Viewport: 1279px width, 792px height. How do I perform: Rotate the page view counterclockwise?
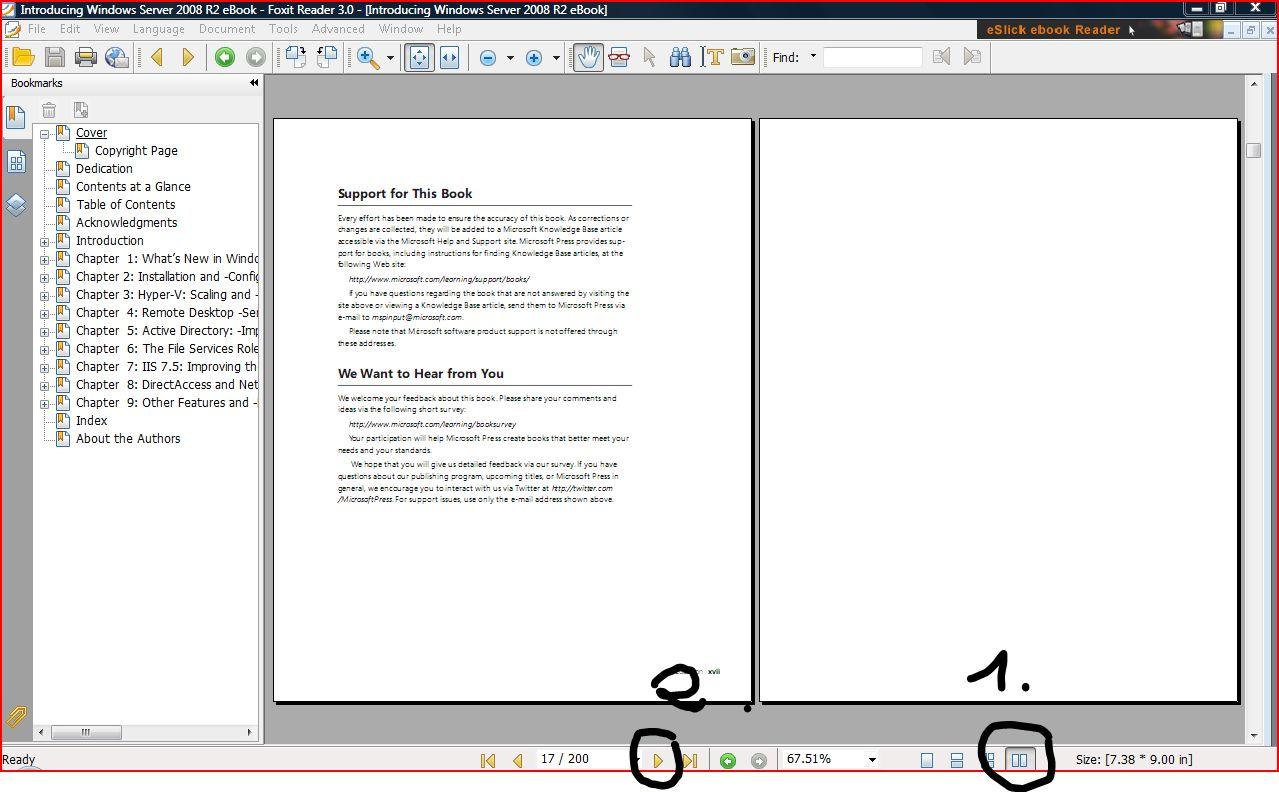pos(327,57)
